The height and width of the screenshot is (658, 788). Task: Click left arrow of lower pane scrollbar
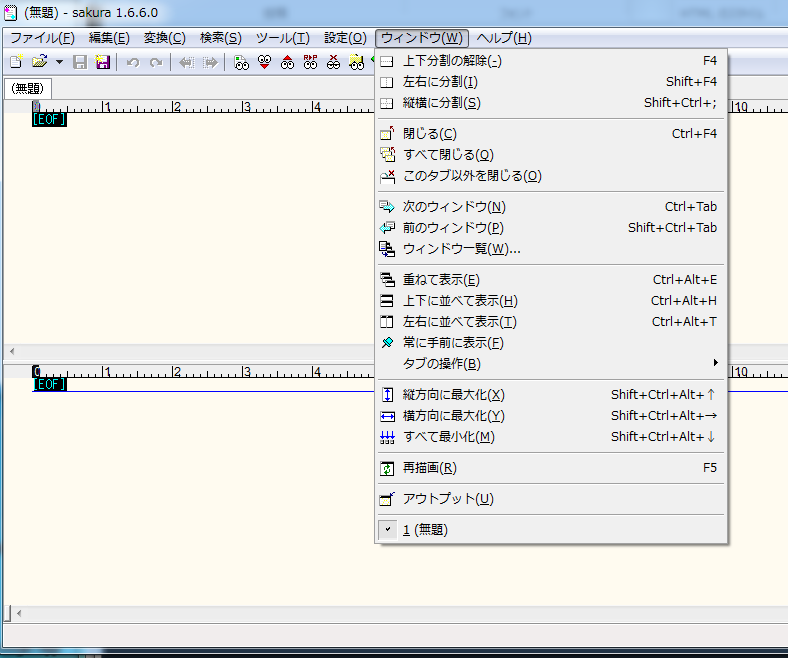[x=19, y=613]
